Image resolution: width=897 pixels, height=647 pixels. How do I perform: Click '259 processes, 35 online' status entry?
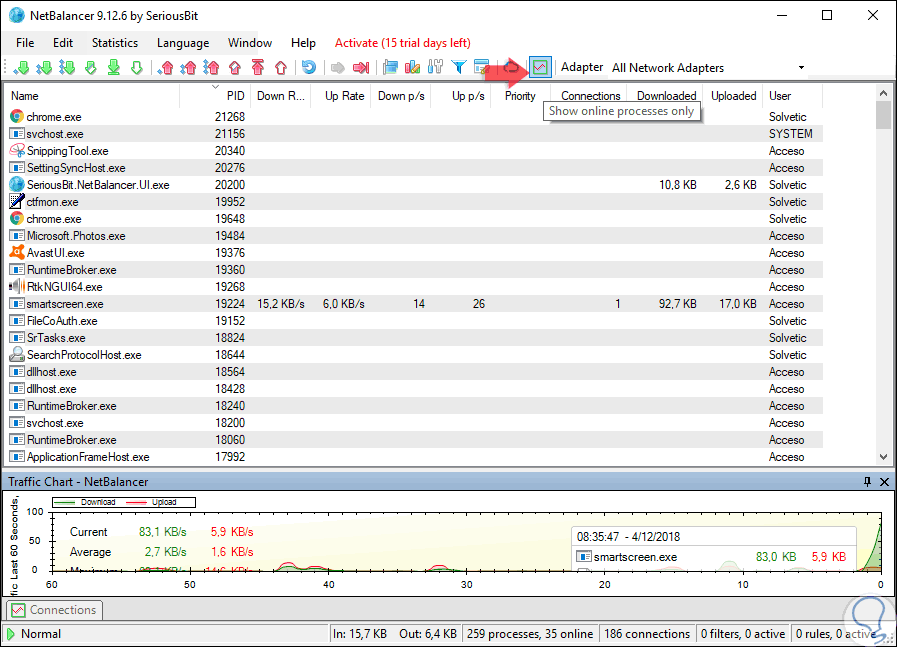[530, 634]
